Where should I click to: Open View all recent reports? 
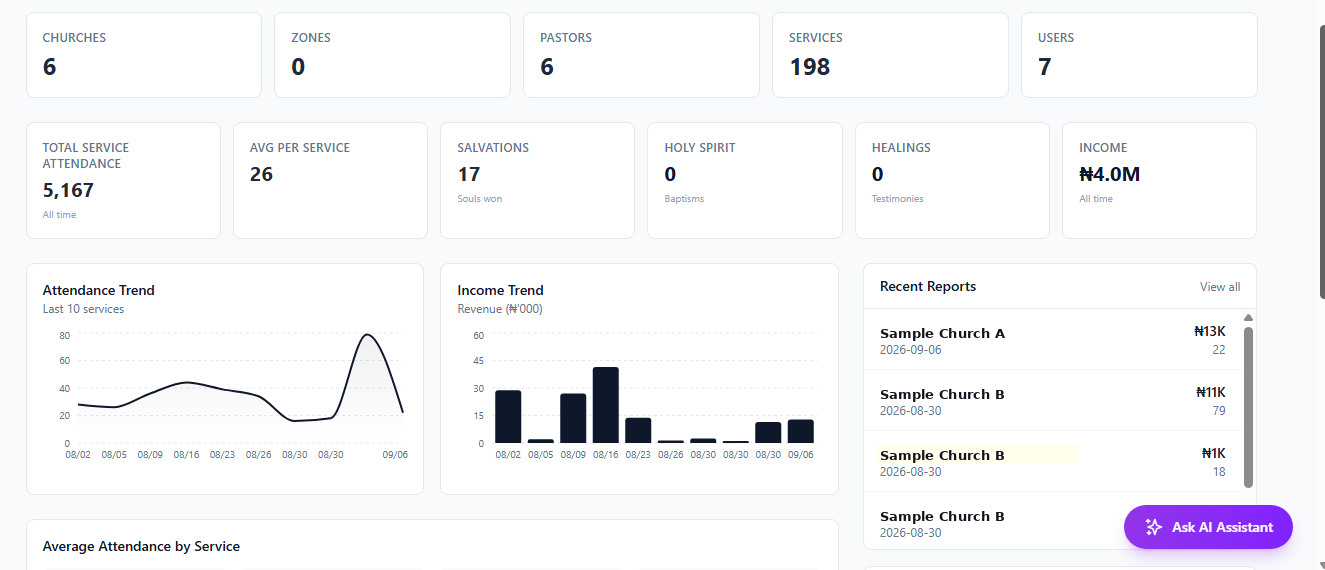coord(1220,287)
